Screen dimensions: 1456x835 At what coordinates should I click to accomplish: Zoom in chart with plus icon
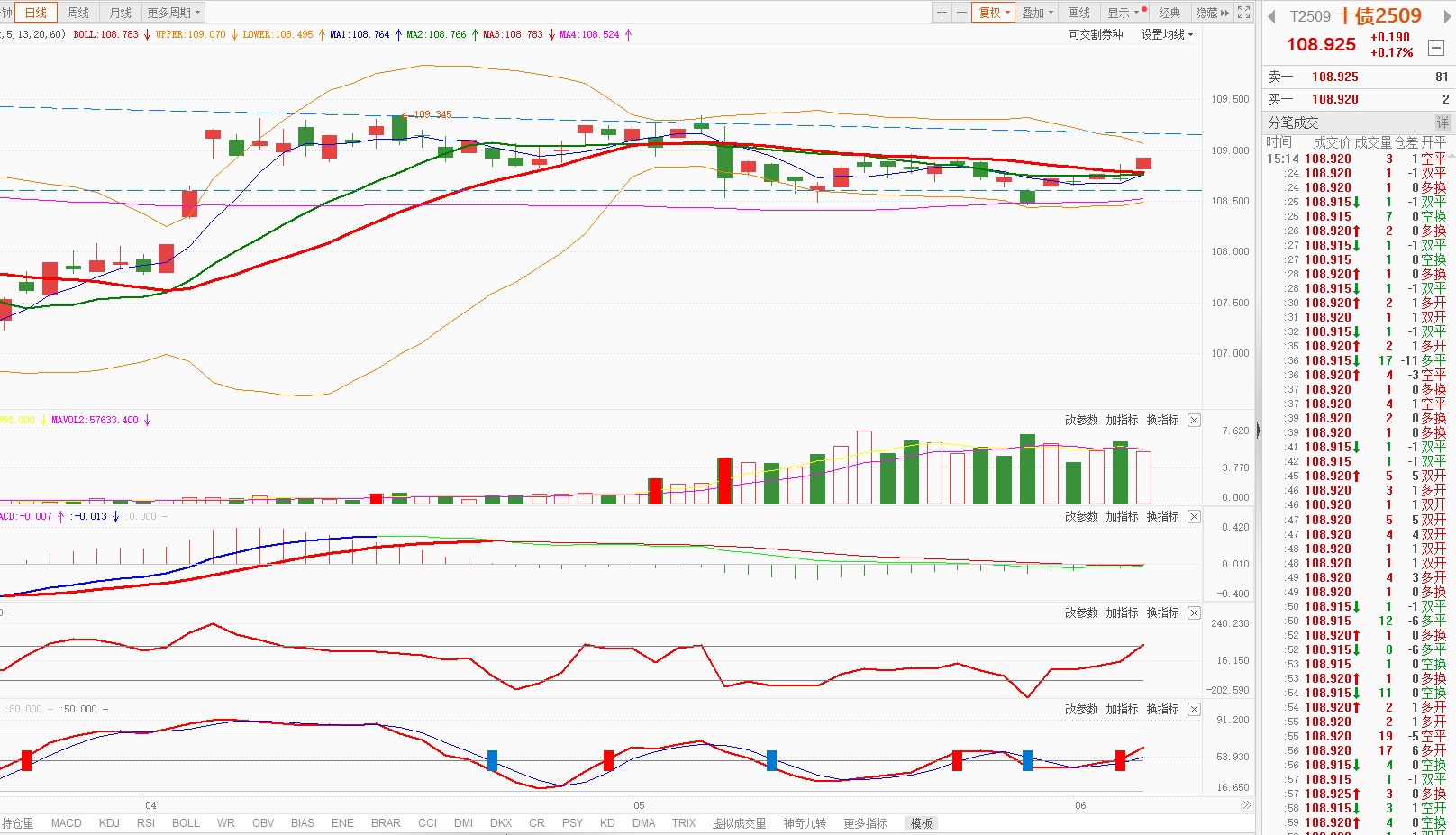tap(942, 13)
